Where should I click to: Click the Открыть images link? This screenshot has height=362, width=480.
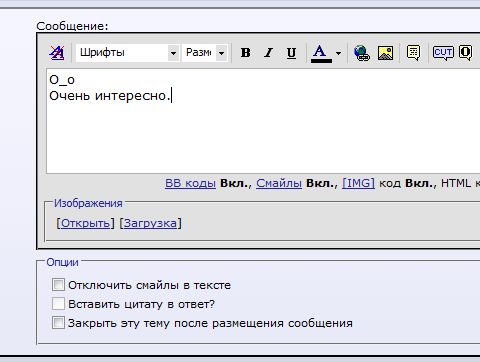click(x=85, y=223)
